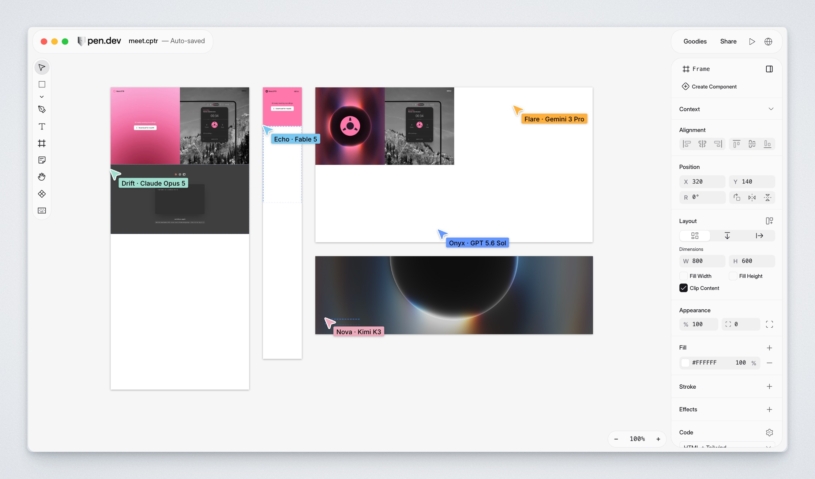Align right edges
The image size is (815, 479).
point(718,144)
